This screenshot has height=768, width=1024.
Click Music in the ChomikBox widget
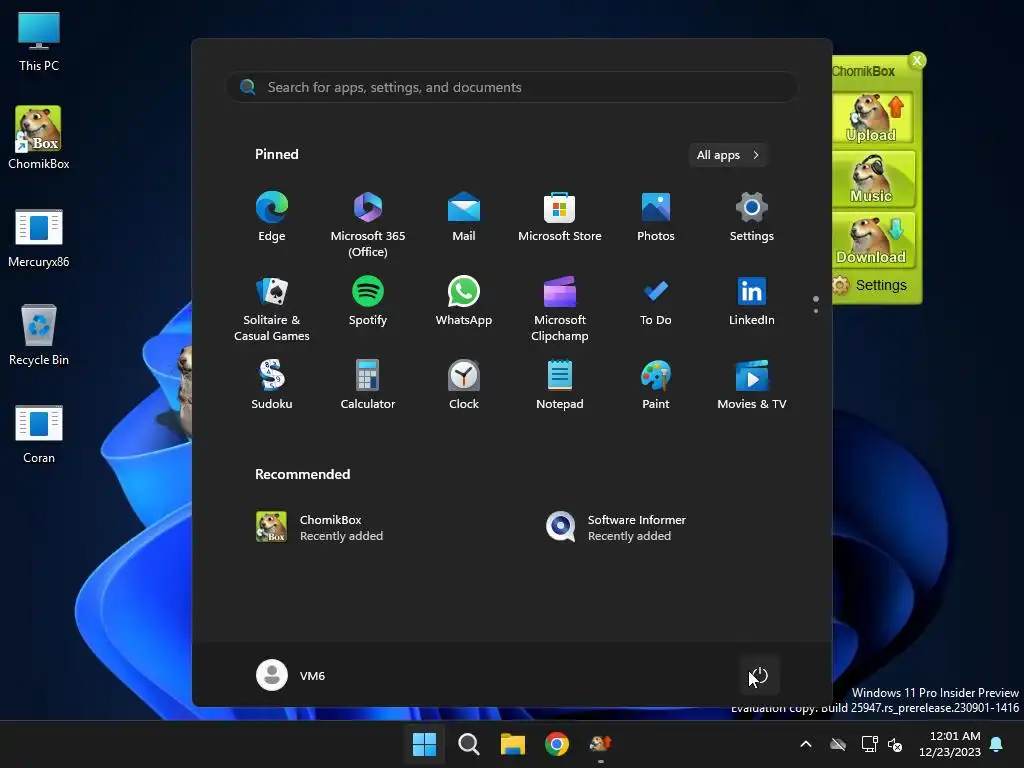[872, 179]
